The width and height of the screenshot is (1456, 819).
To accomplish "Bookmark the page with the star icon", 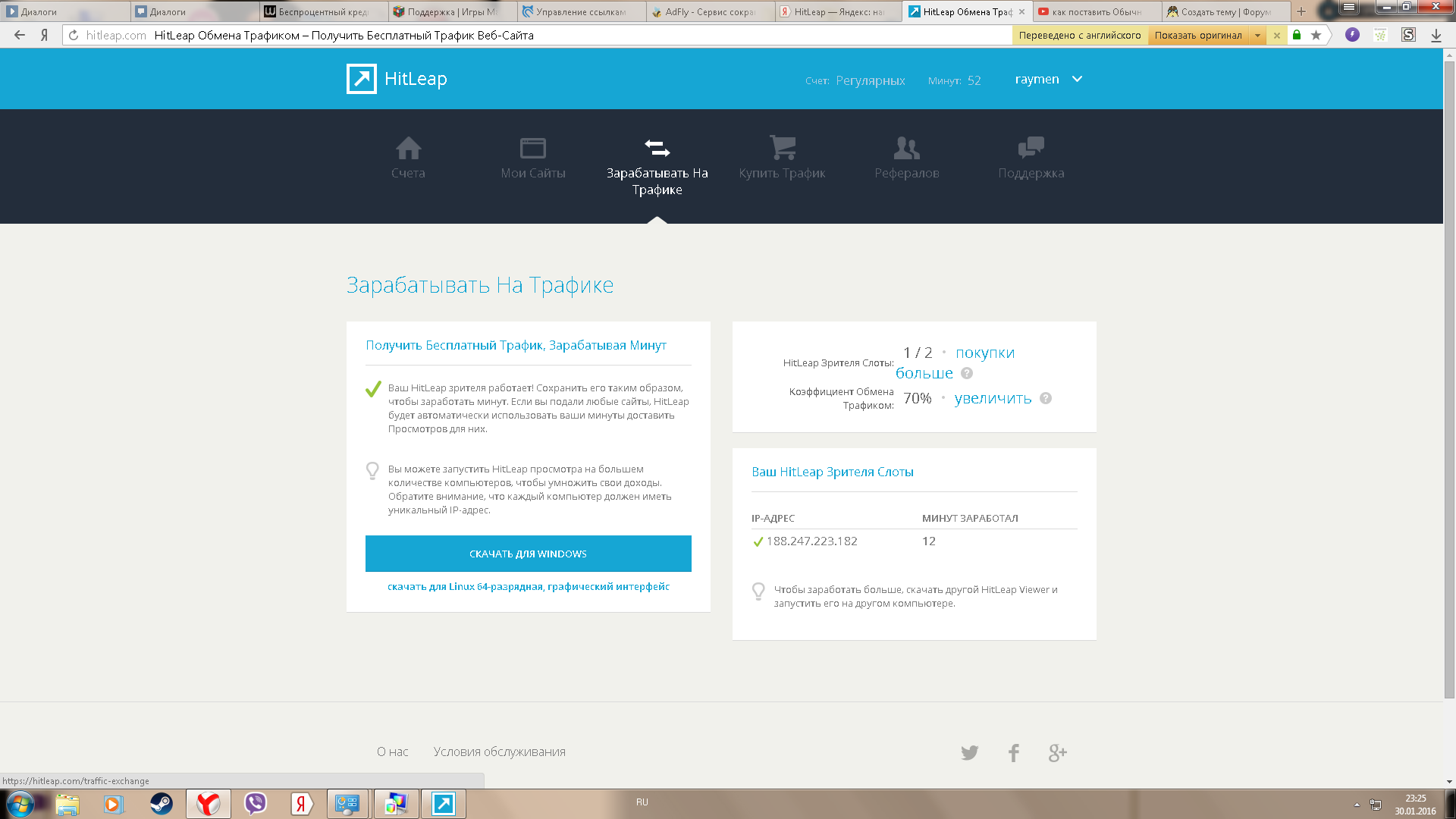I will coord(1316,35).
